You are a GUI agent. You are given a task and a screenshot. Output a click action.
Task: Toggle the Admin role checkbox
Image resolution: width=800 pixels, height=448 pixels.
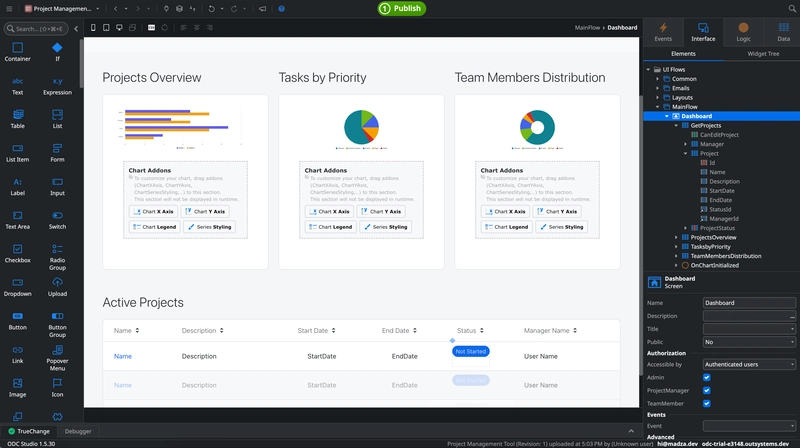pyautogui.click(x=707, y=378)
